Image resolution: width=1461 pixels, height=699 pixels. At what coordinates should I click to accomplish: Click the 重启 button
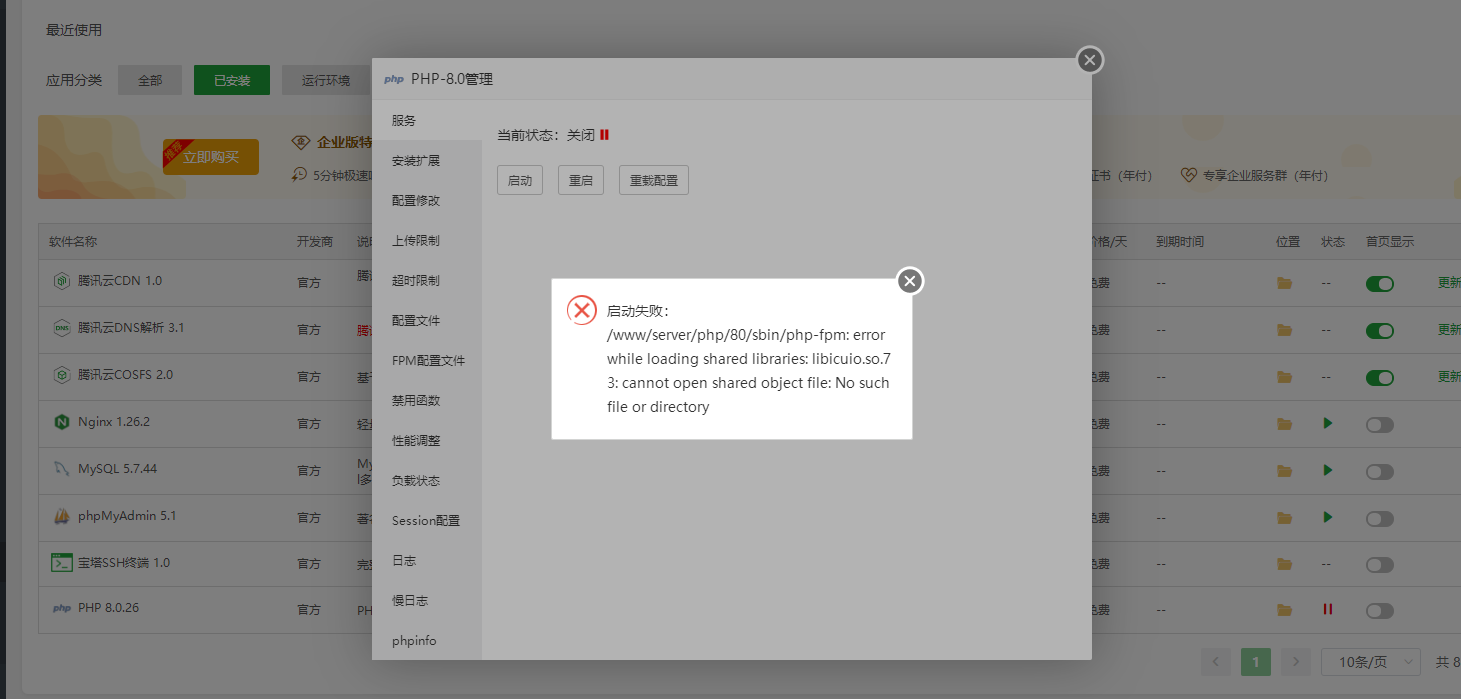[581, 180]
